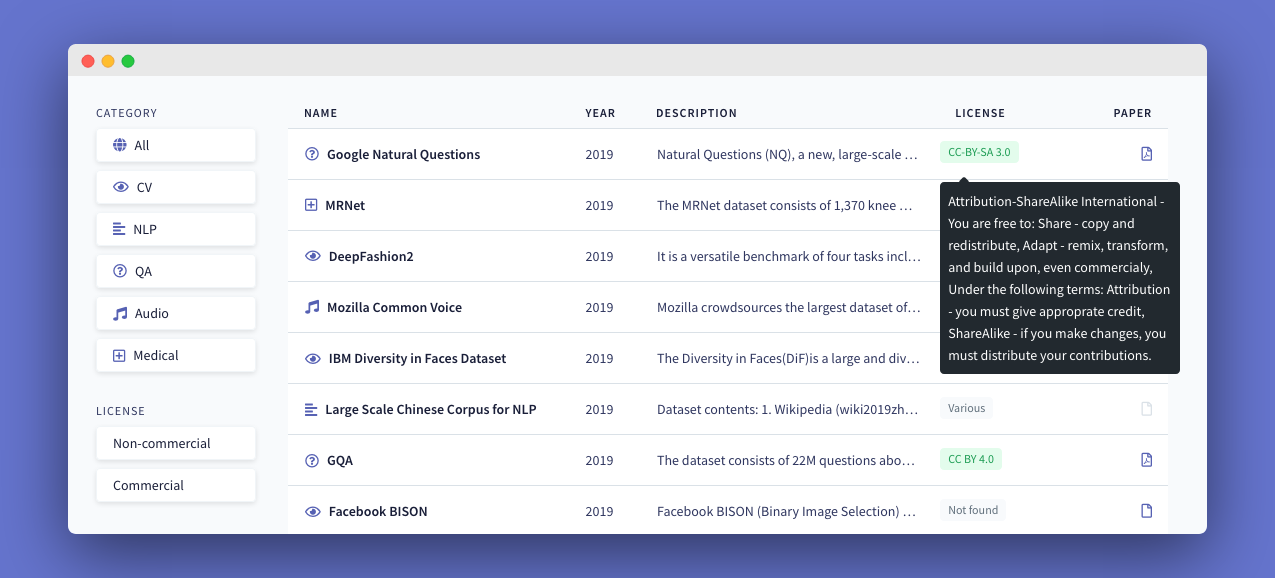
Task: Select the NLP category filter
Action: click(176, 229)
